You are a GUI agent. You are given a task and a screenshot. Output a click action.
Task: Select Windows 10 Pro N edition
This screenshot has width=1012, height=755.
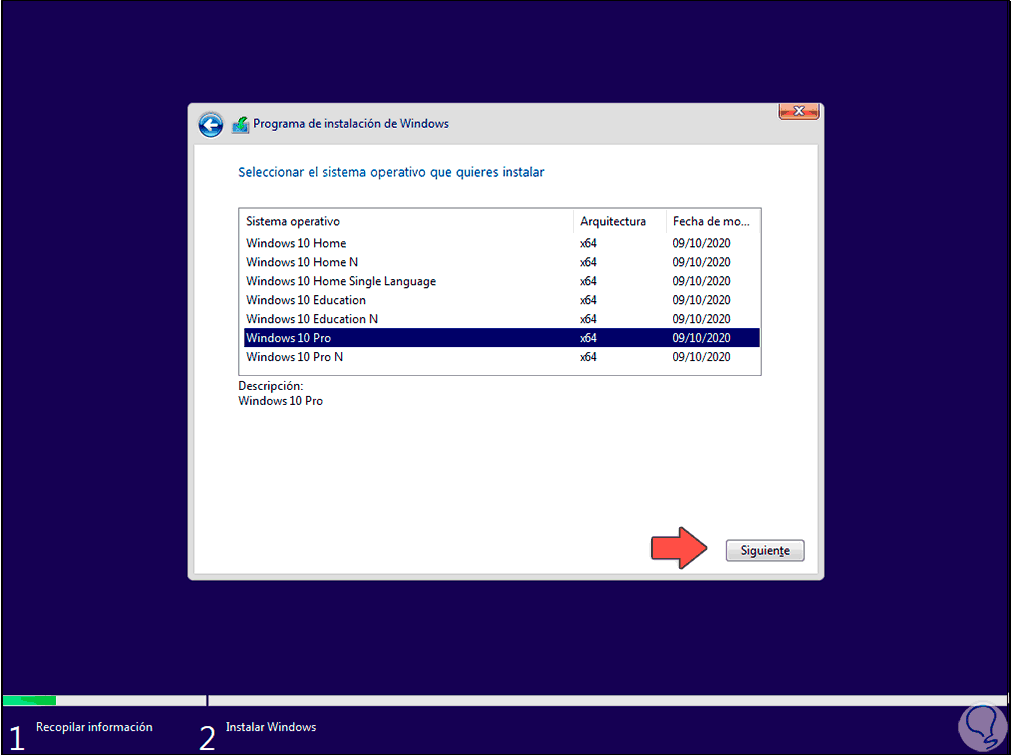tap(295, 356)
